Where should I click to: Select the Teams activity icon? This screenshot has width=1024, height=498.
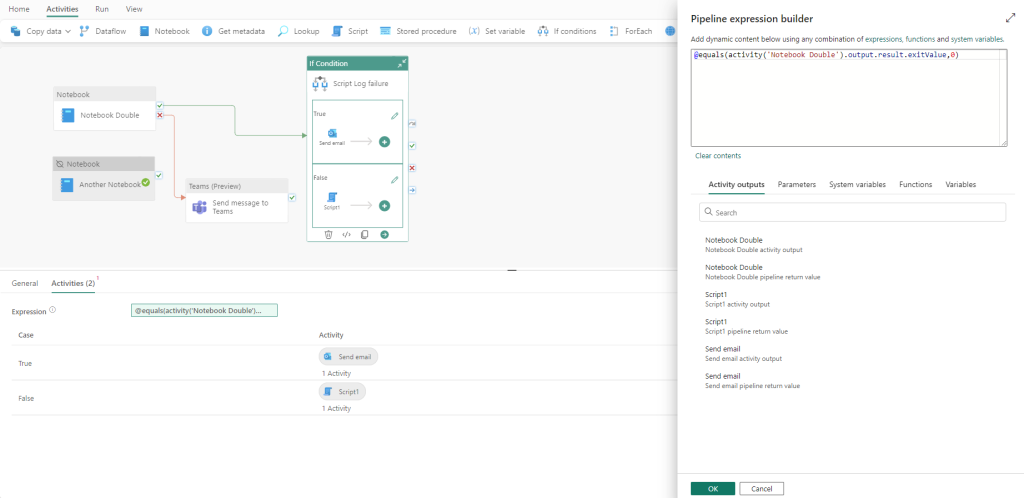coord(199,208)
